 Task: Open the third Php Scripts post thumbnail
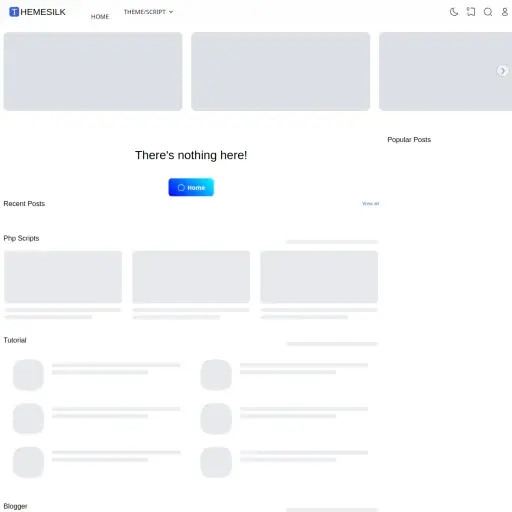(x=319, y=277)
